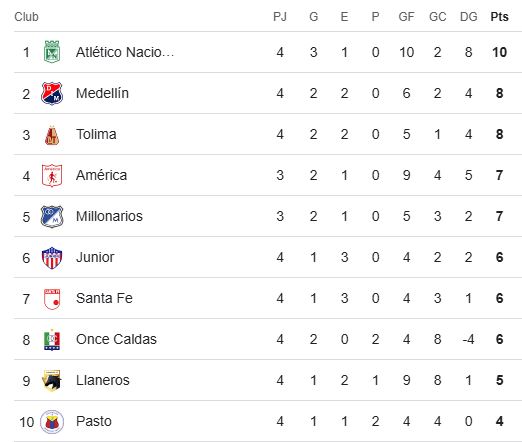The width and height of the screenshot is (522, 442).
Task: Click the Atlético Nacional green crest icon
Action: 52,52
